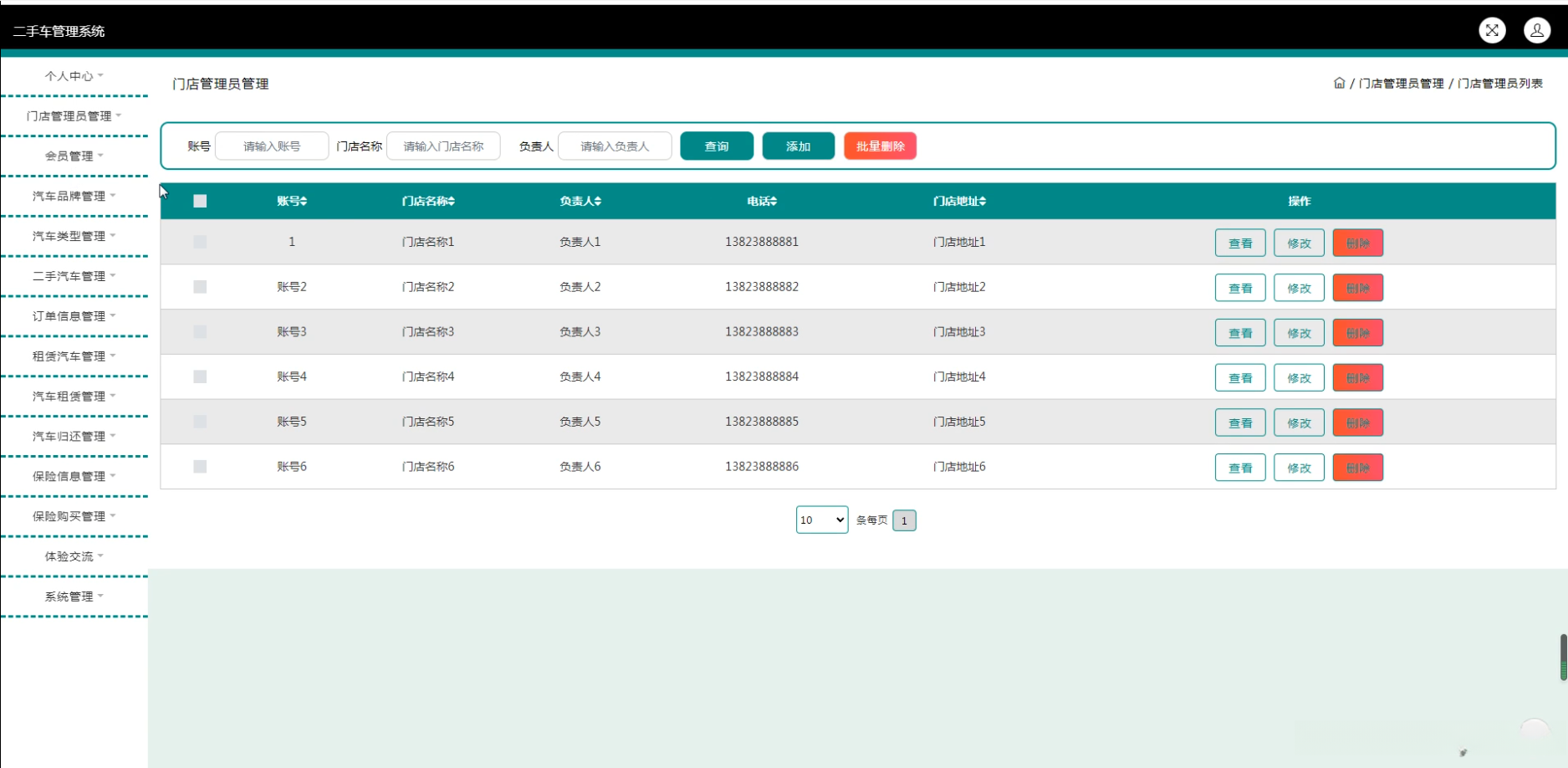
Task: Sort by 门店地址 column arrows
Action: pyautogui.click(x=983, y=201)
